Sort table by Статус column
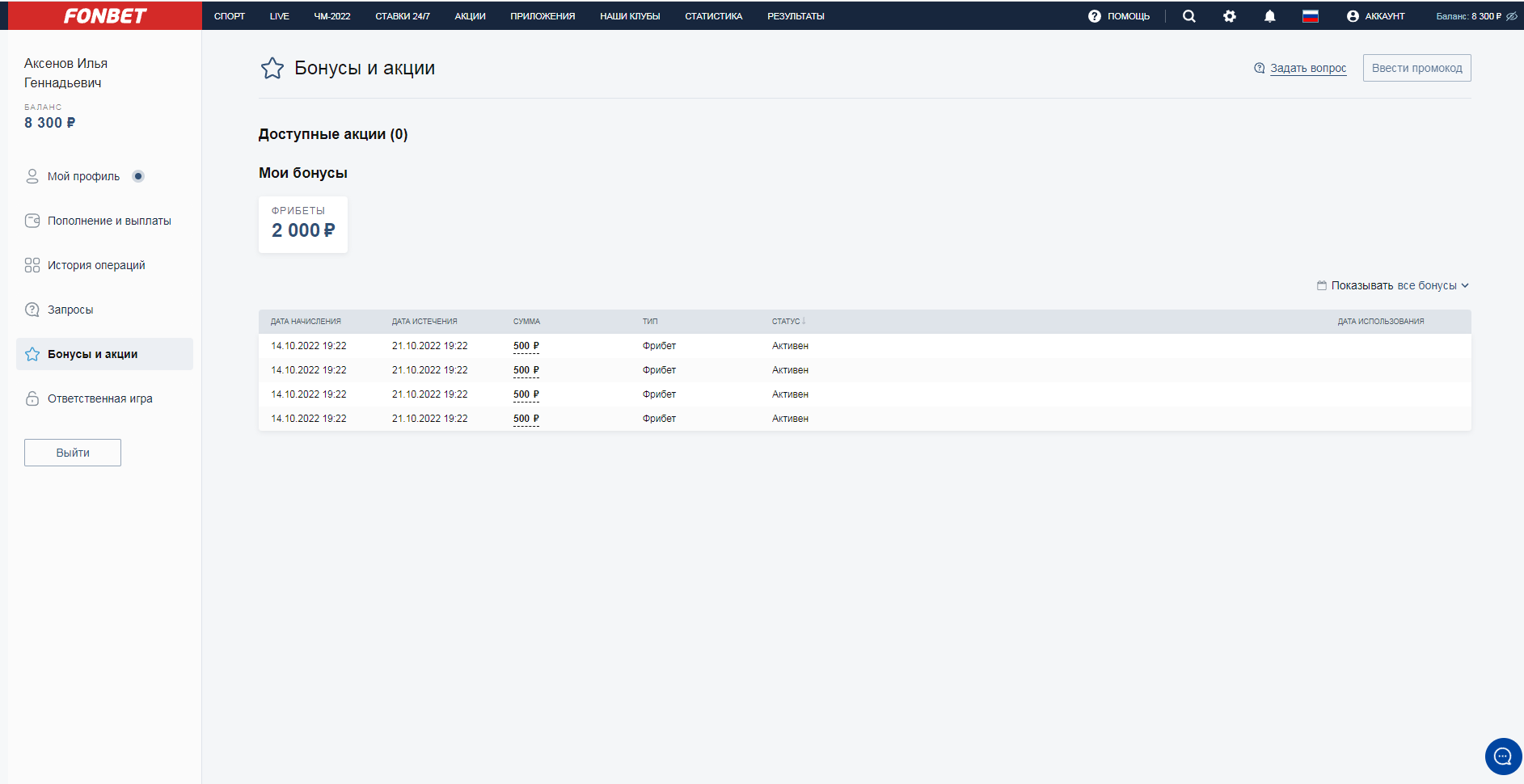Viewport: 1524px width, 784px height. [788, 322]
